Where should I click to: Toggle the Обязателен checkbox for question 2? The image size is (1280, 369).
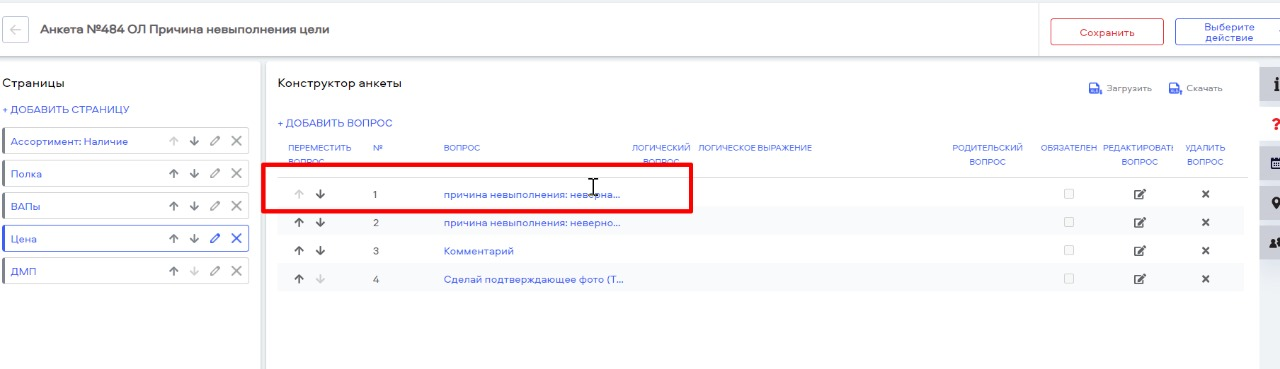[x=1069, y=221]
